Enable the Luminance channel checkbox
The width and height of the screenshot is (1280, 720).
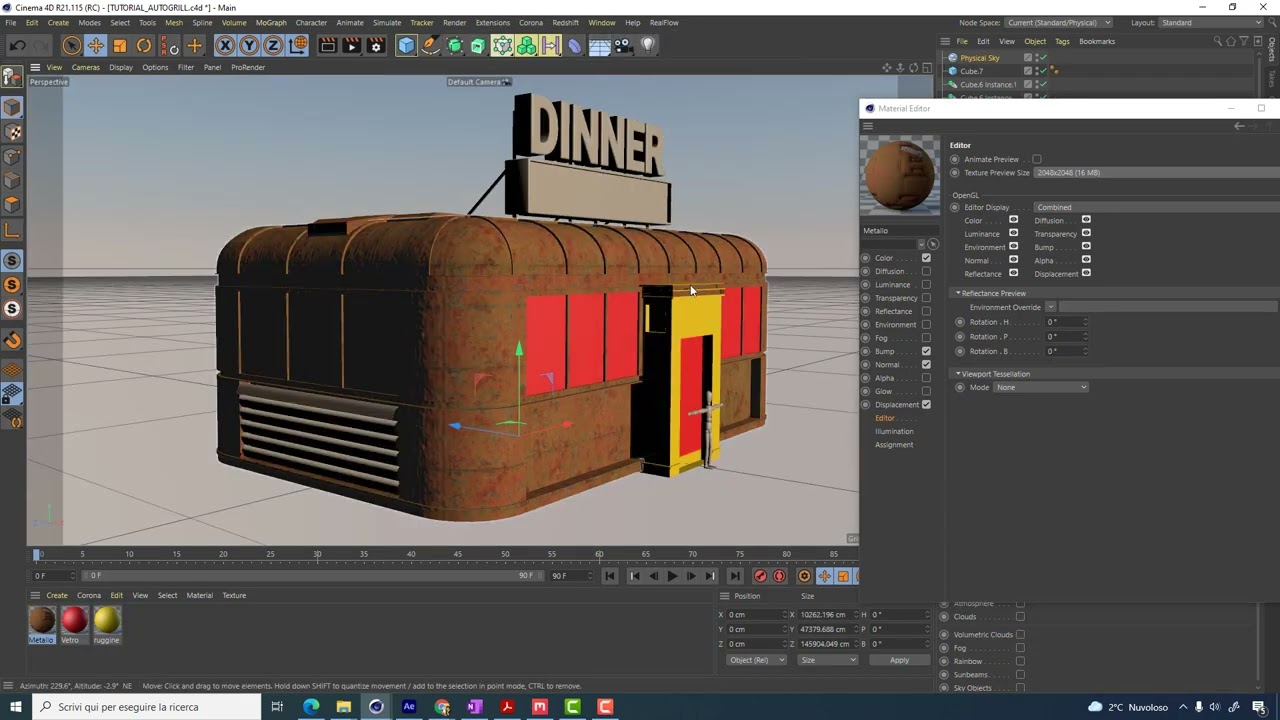926,285
